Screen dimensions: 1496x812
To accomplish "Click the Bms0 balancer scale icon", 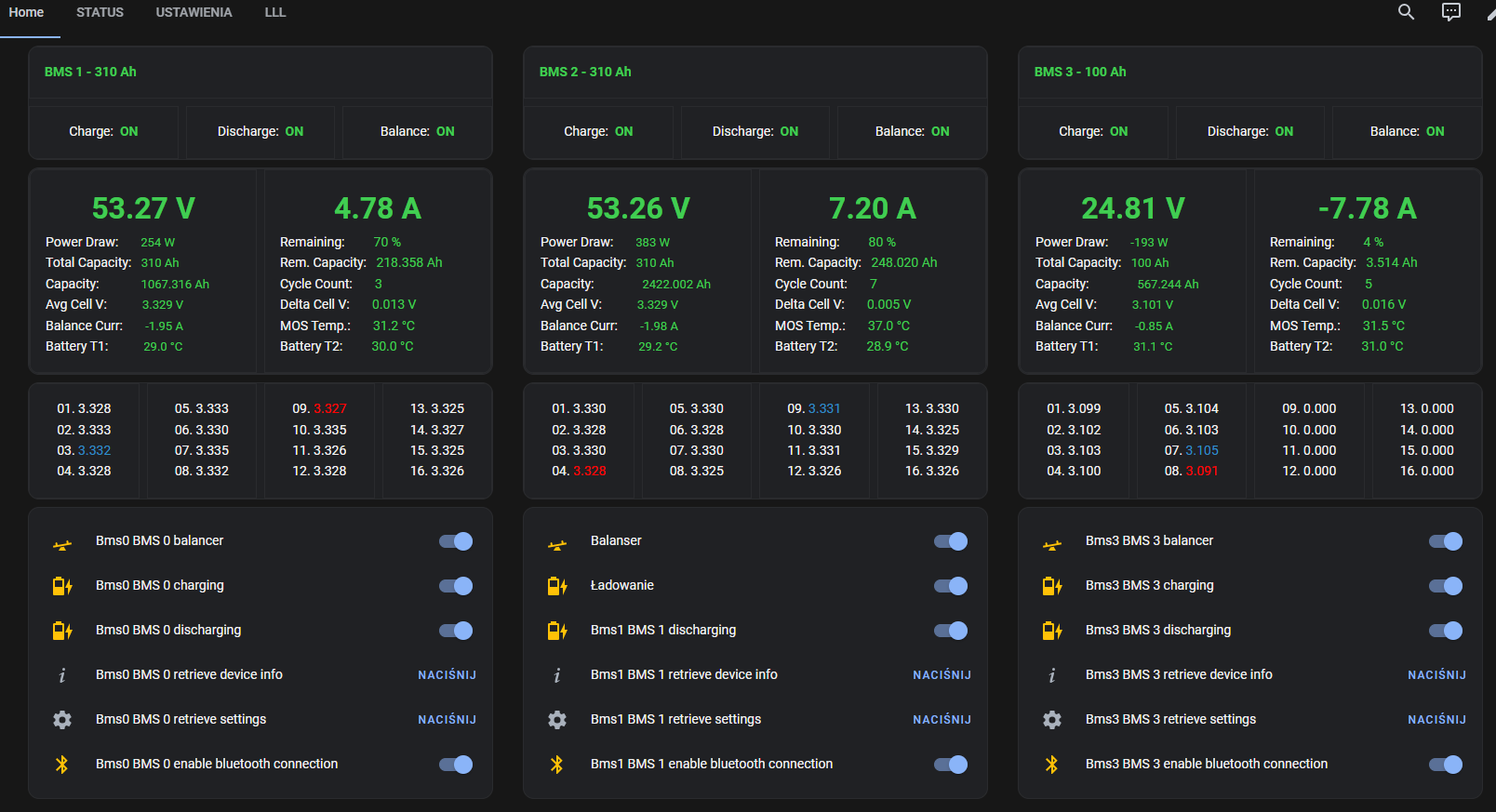I will click(x=62, y=541).
